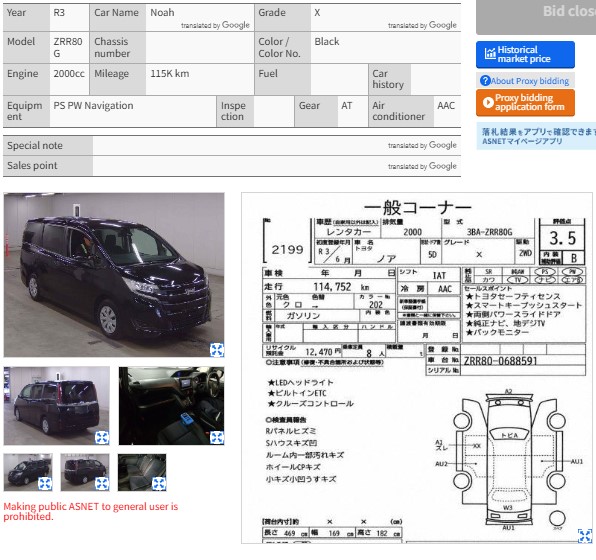This screenshot has width=596, height=560.
Task: Select the '115K km' mileage value
Action: pyautogui.click(x=170, y=73)
